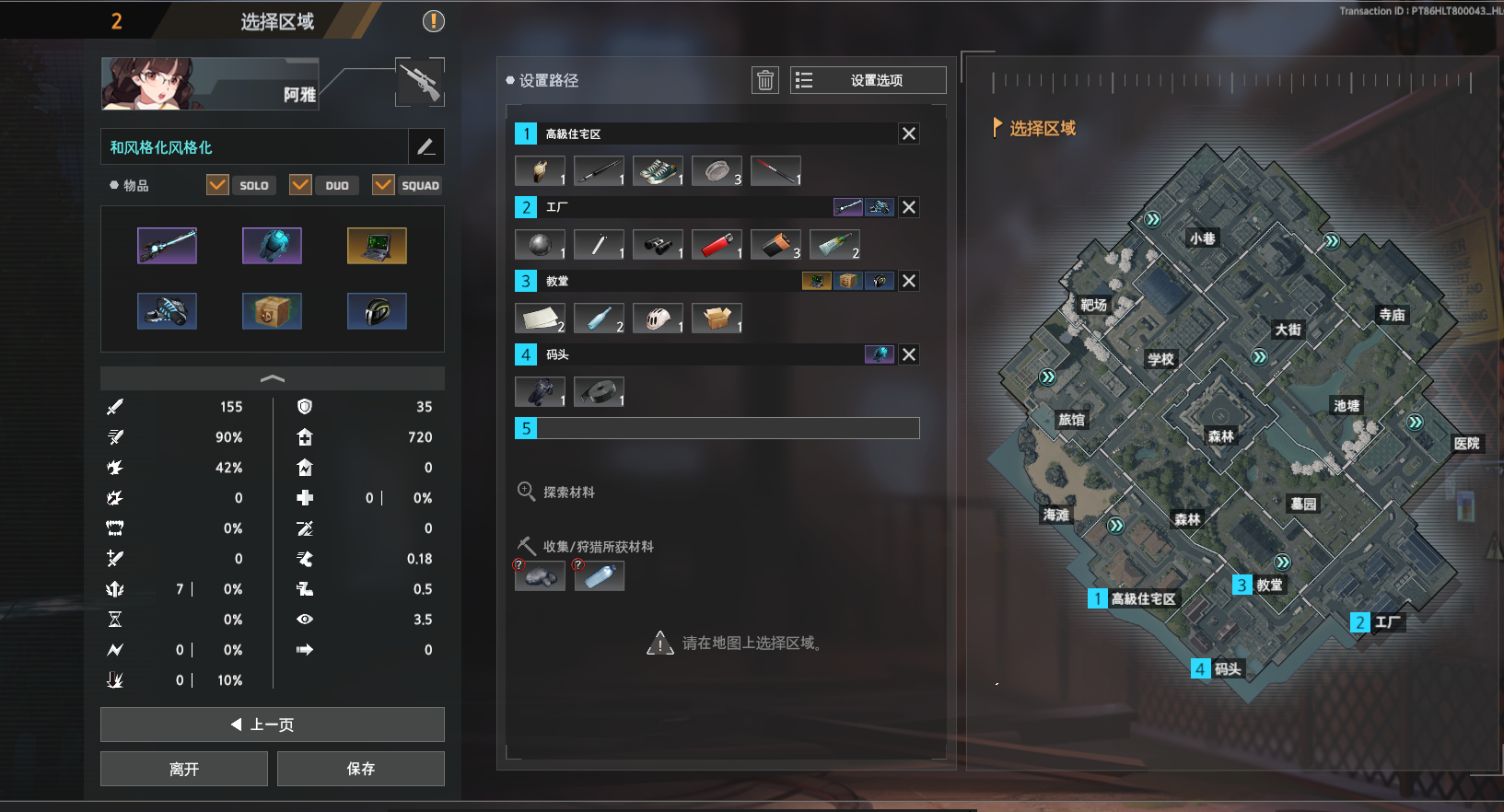Screen dimensions: 1504x812
Task: Click the pencil icon to edit route name
Action: [426, 146]
